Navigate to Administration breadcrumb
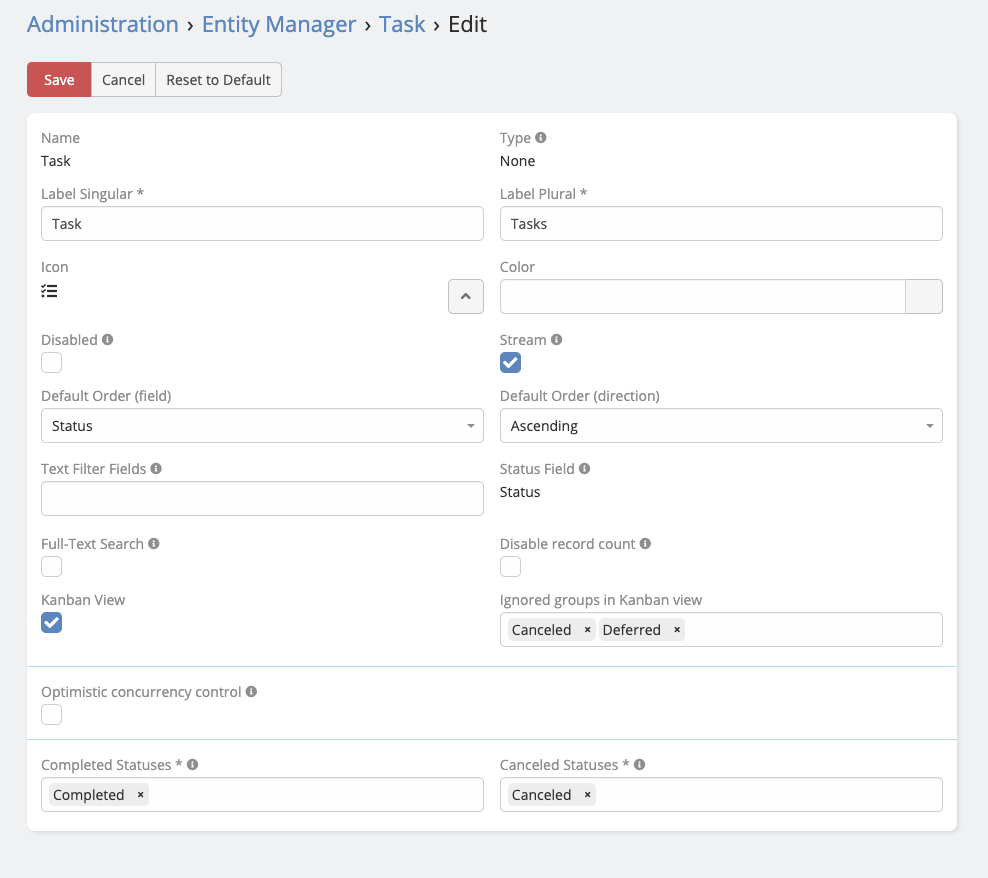The height and width of the screenshot is (878, 988). tap(103, 24)
